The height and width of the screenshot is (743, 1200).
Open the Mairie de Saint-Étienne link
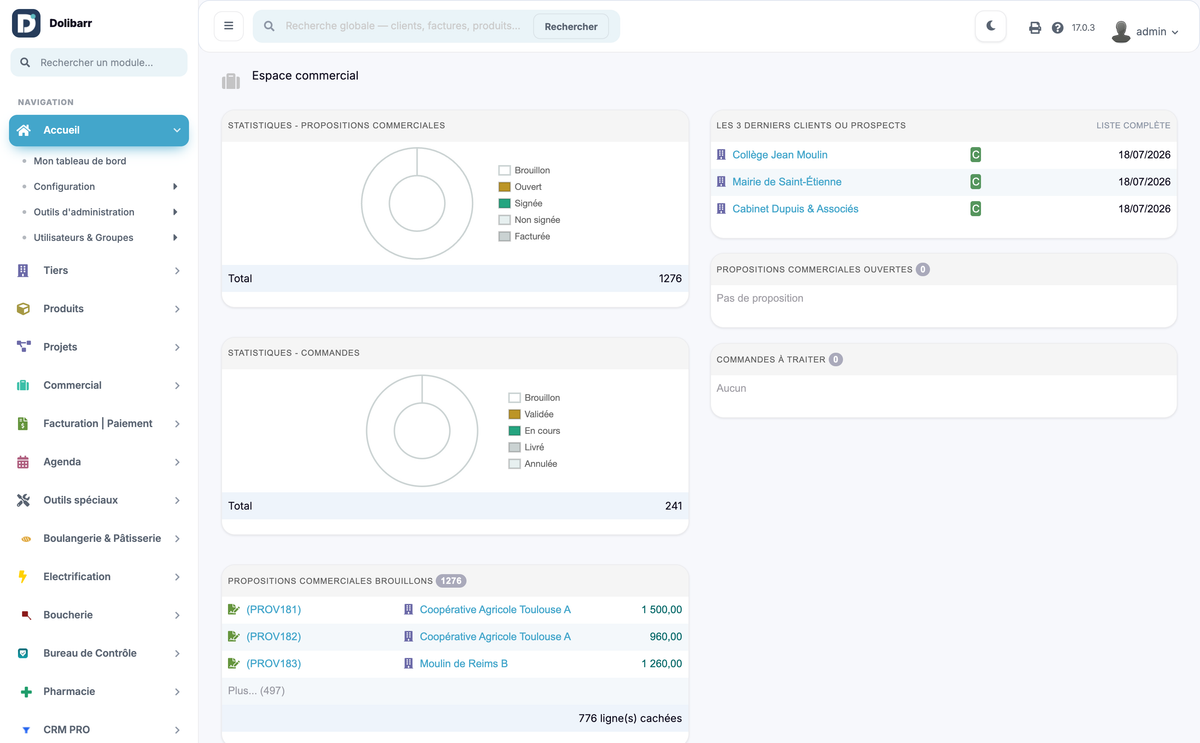pos(787,182)
